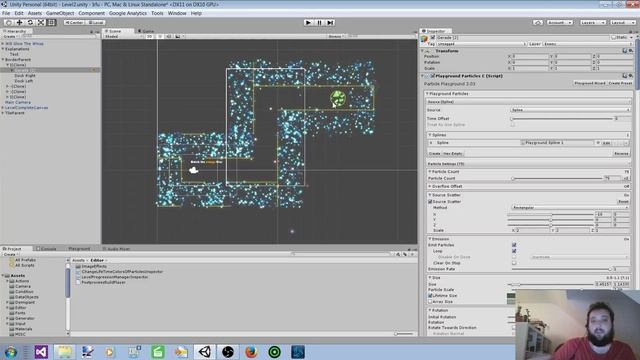
Task: Open the Source dropdown set to Spline
Action: coord(570,110)
